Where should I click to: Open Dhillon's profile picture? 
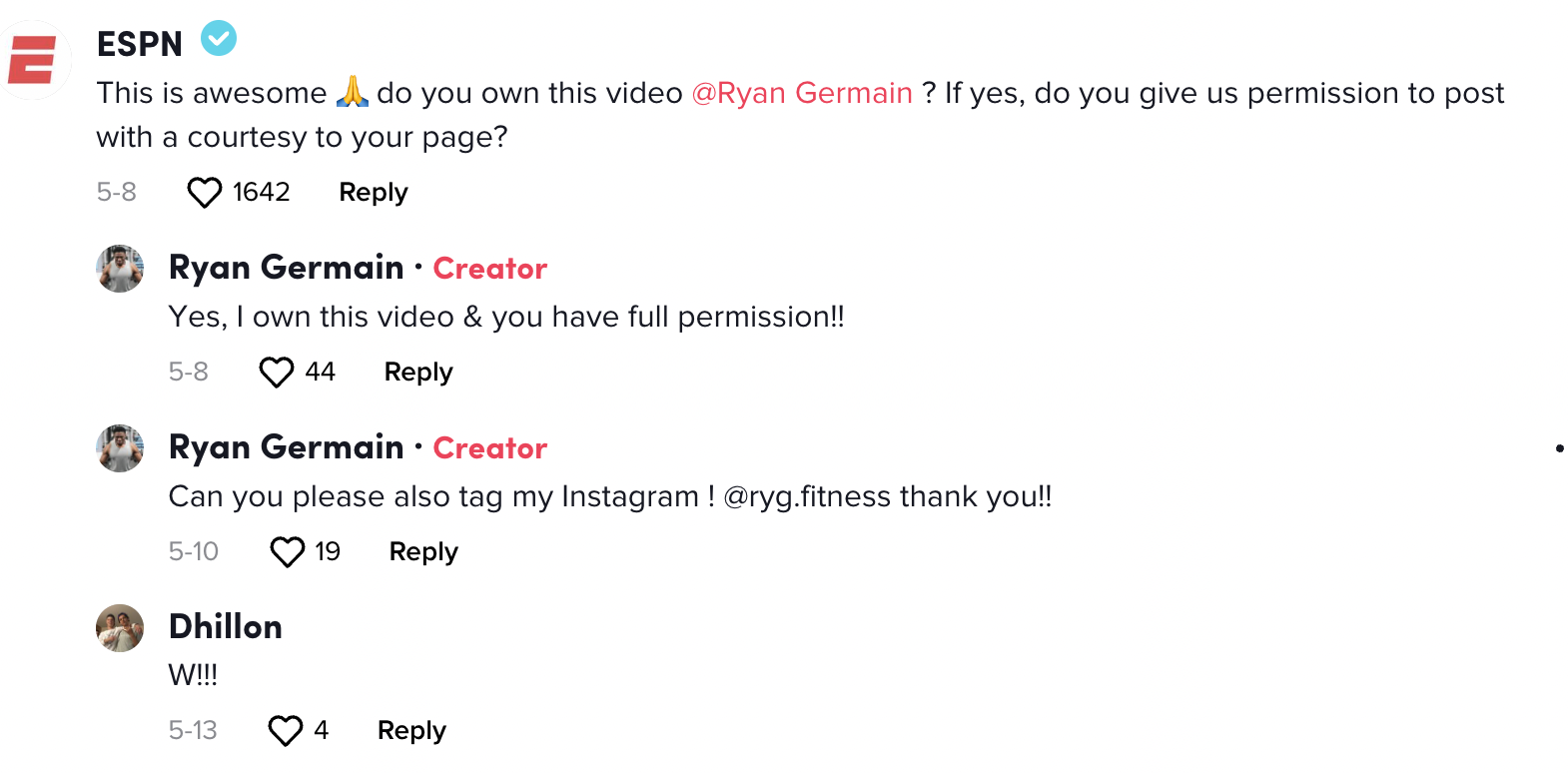120,628
